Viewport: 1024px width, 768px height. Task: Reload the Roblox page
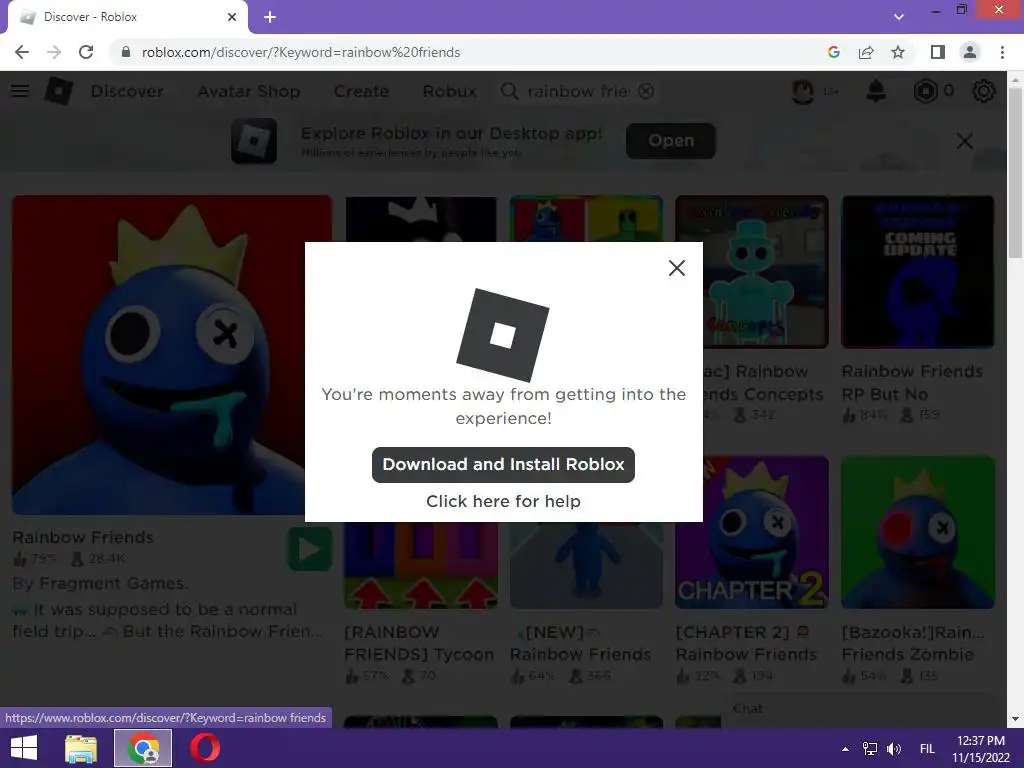(x=86, y=52)
